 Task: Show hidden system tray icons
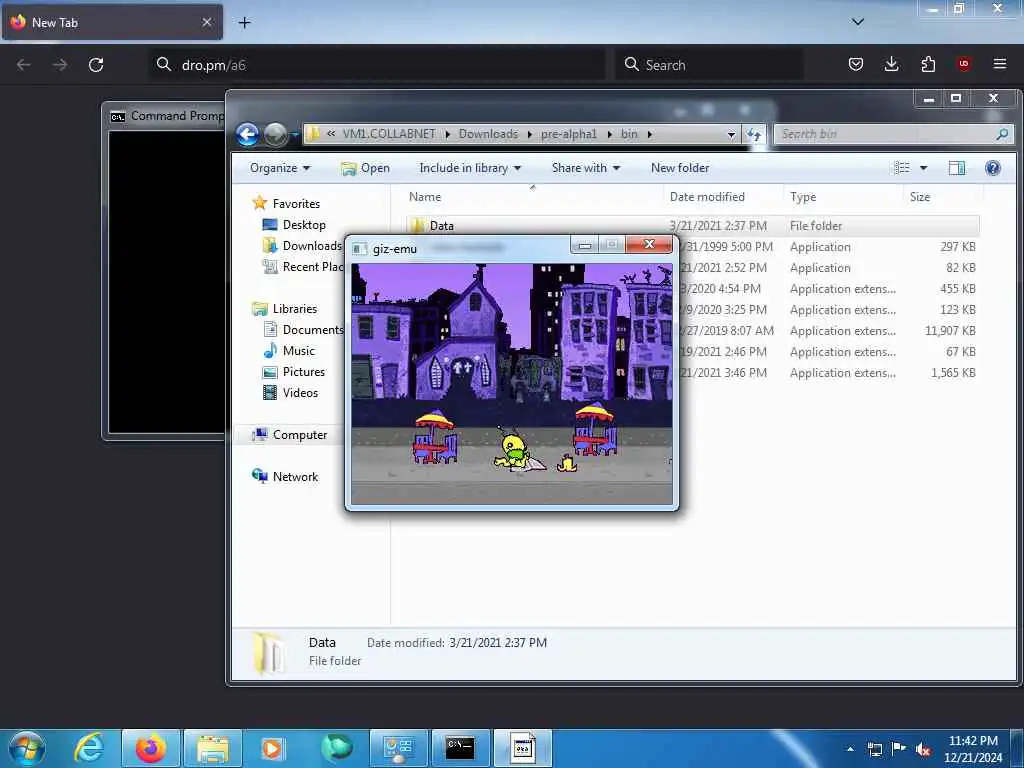850,749
